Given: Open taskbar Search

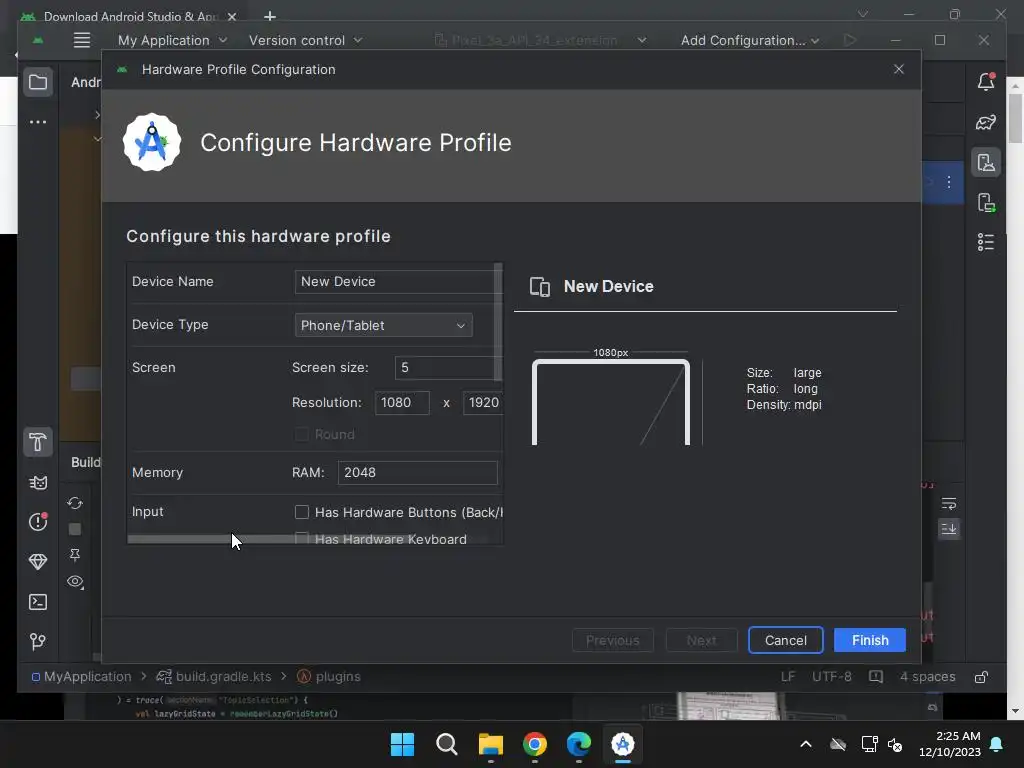Looking at the screenshot, I should coord(447,744).
